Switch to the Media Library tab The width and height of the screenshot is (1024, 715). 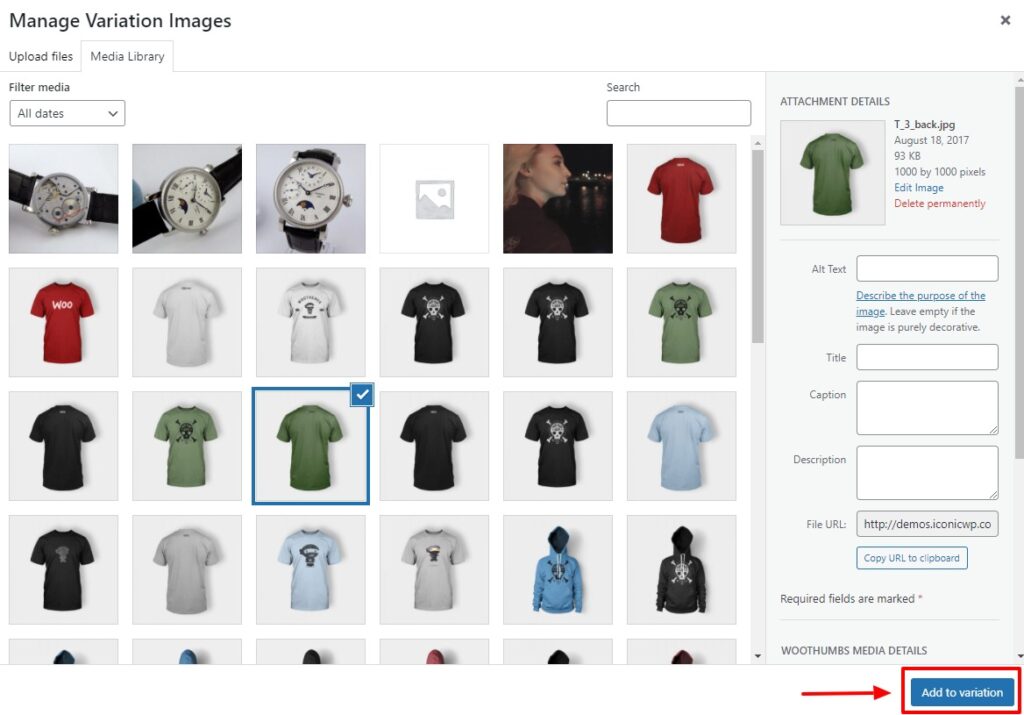(x=127, y=56)
